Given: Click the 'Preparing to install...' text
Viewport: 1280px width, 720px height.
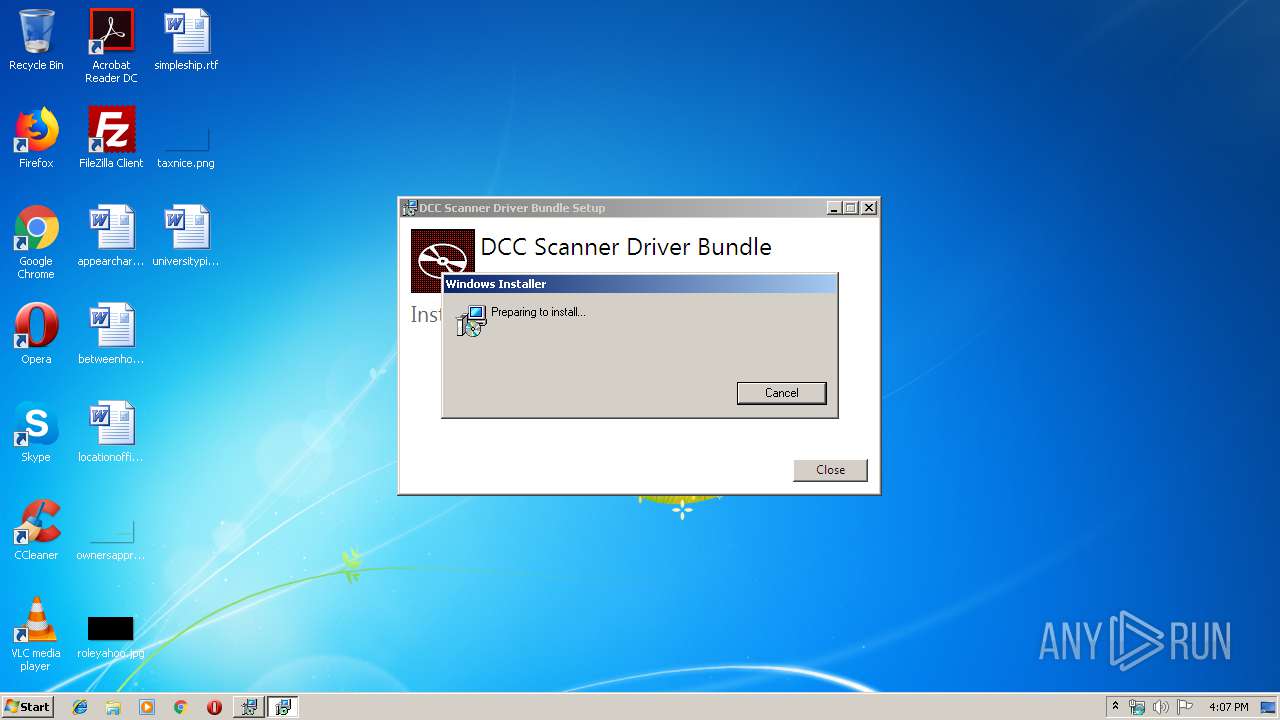Looking at the screenshot, I should click(538, 312).
